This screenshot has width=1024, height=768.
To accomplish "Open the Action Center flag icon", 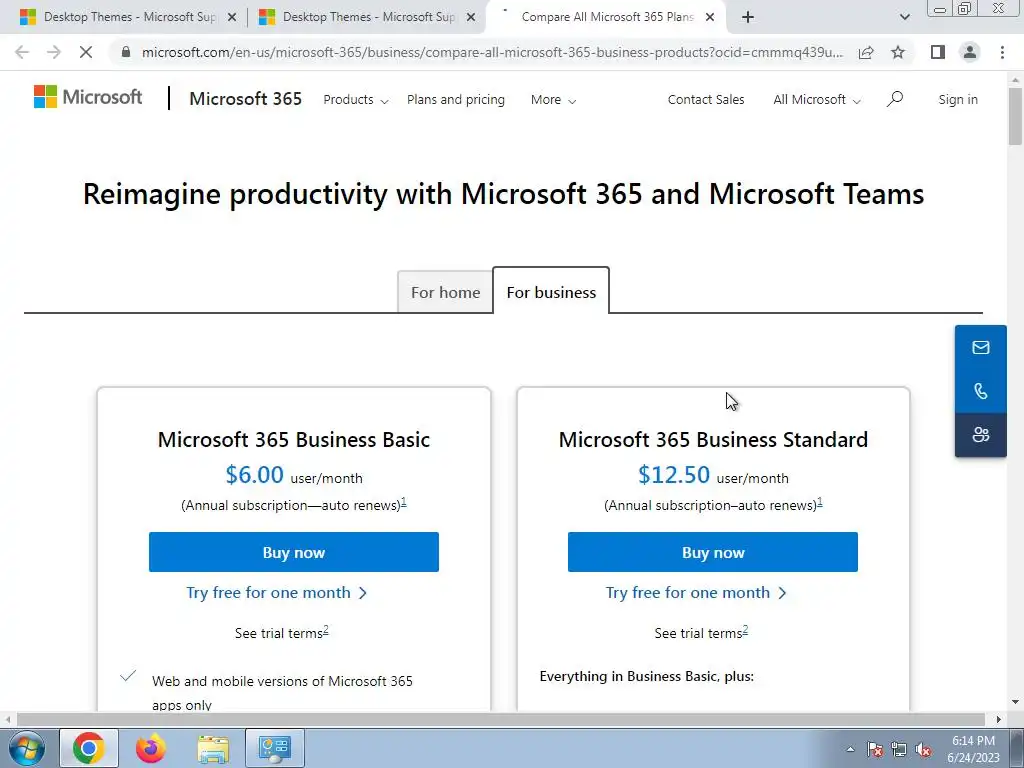I will click(x=874, y=750).
